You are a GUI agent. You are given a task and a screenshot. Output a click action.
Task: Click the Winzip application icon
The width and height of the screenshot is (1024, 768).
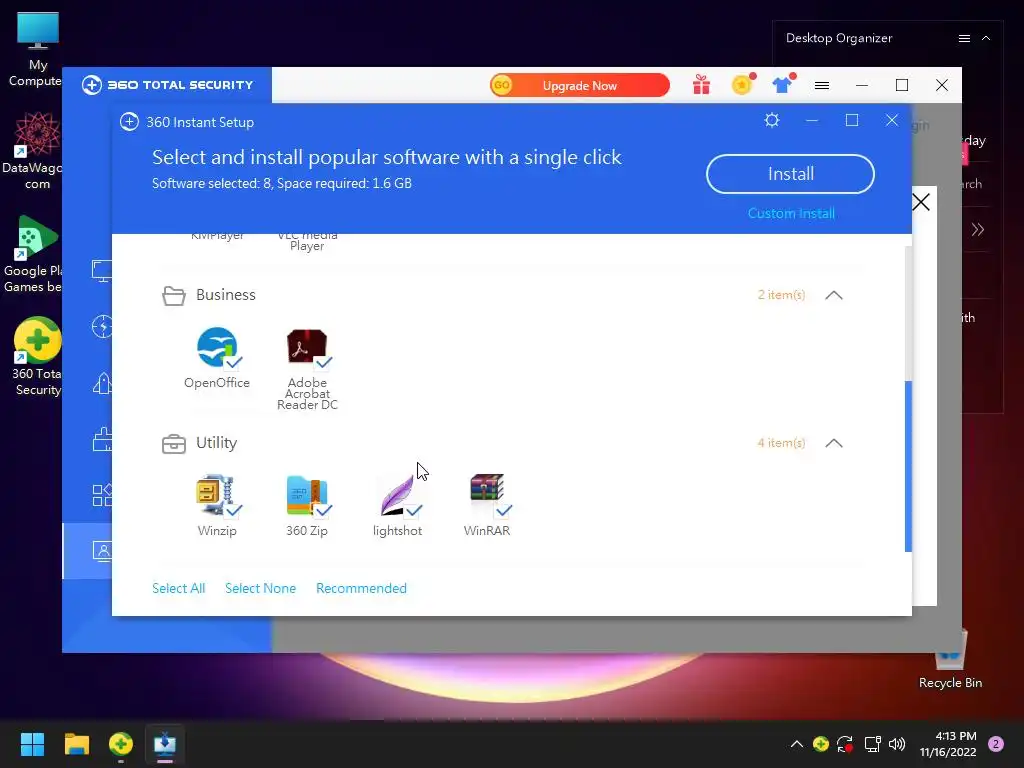(216, 494)
